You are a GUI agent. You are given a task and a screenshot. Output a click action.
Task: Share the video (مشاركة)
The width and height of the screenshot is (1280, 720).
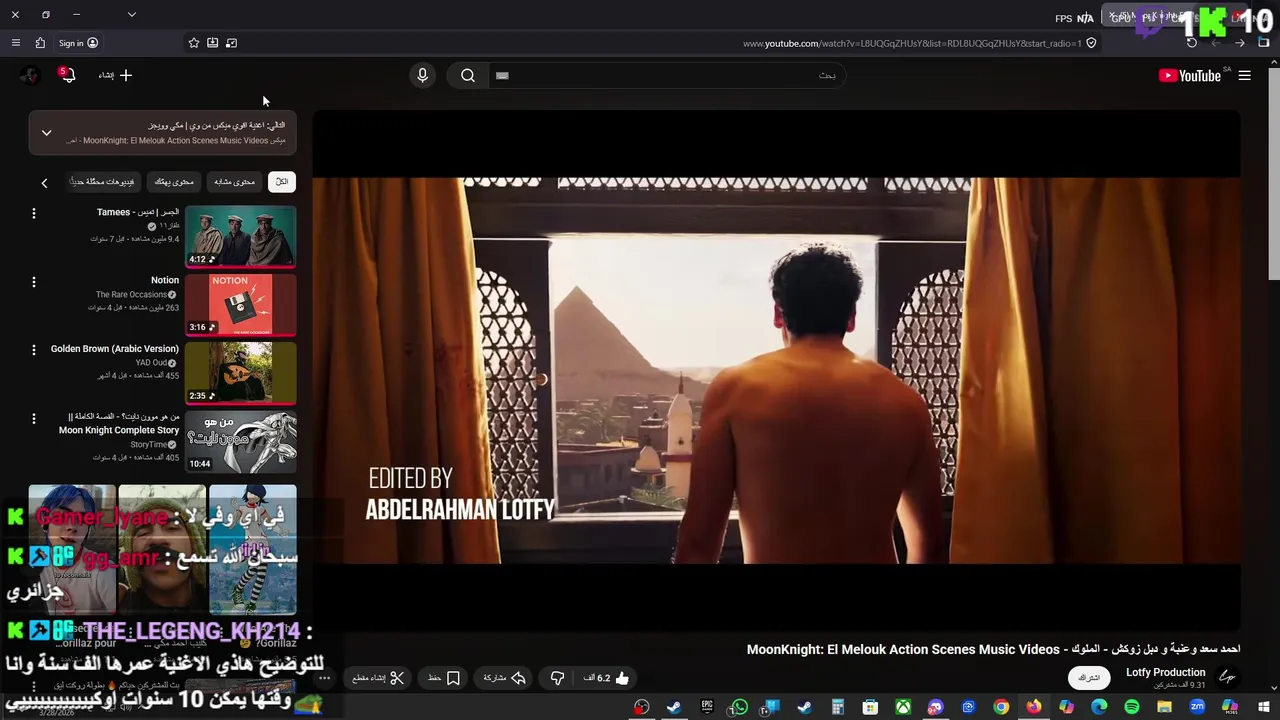click(505, 678)
